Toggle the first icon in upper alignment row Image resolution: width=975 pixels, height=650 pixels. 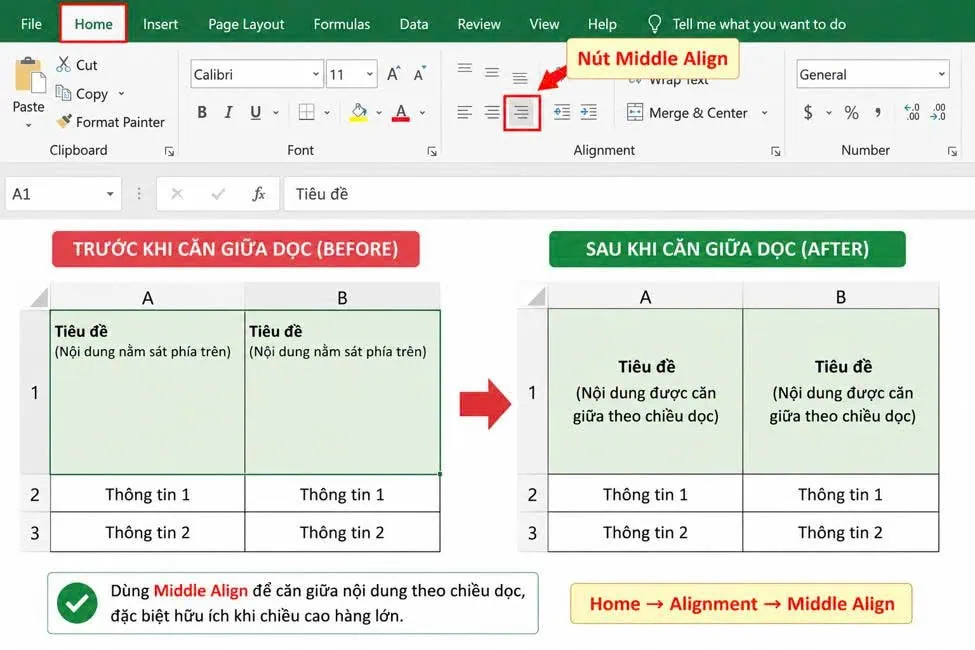click(x=464, y=68)
